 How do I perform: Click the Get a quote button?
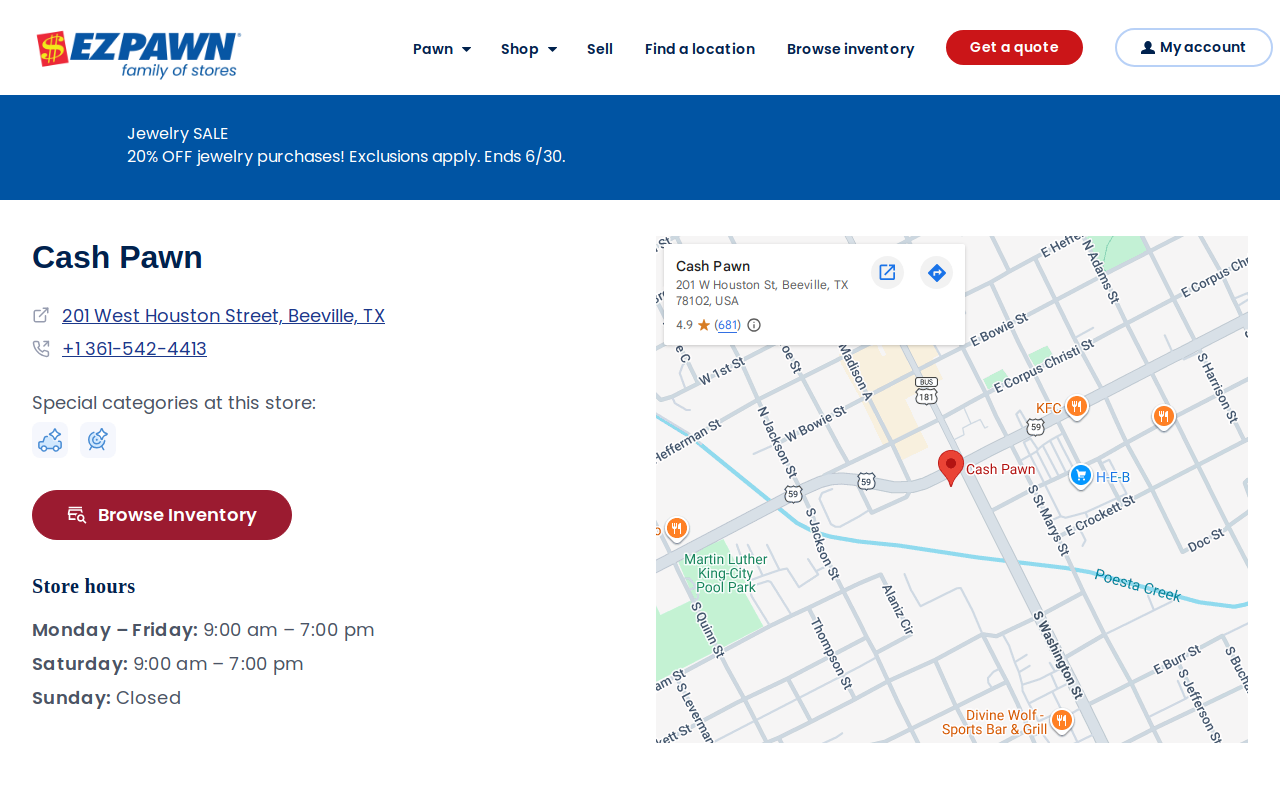pos(1014,48)
